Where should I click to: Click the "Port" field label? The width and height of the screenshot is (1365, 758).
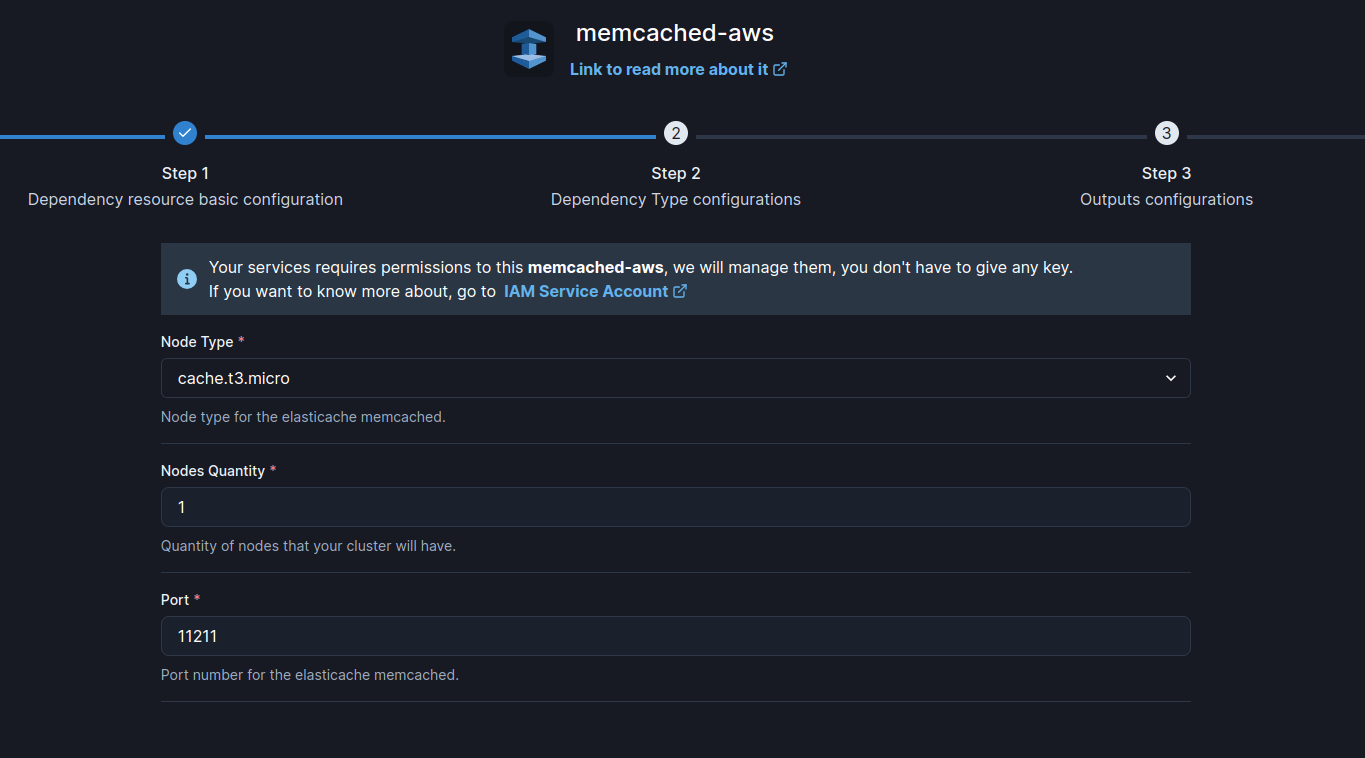pyautogui.click(x=175, y=600)
